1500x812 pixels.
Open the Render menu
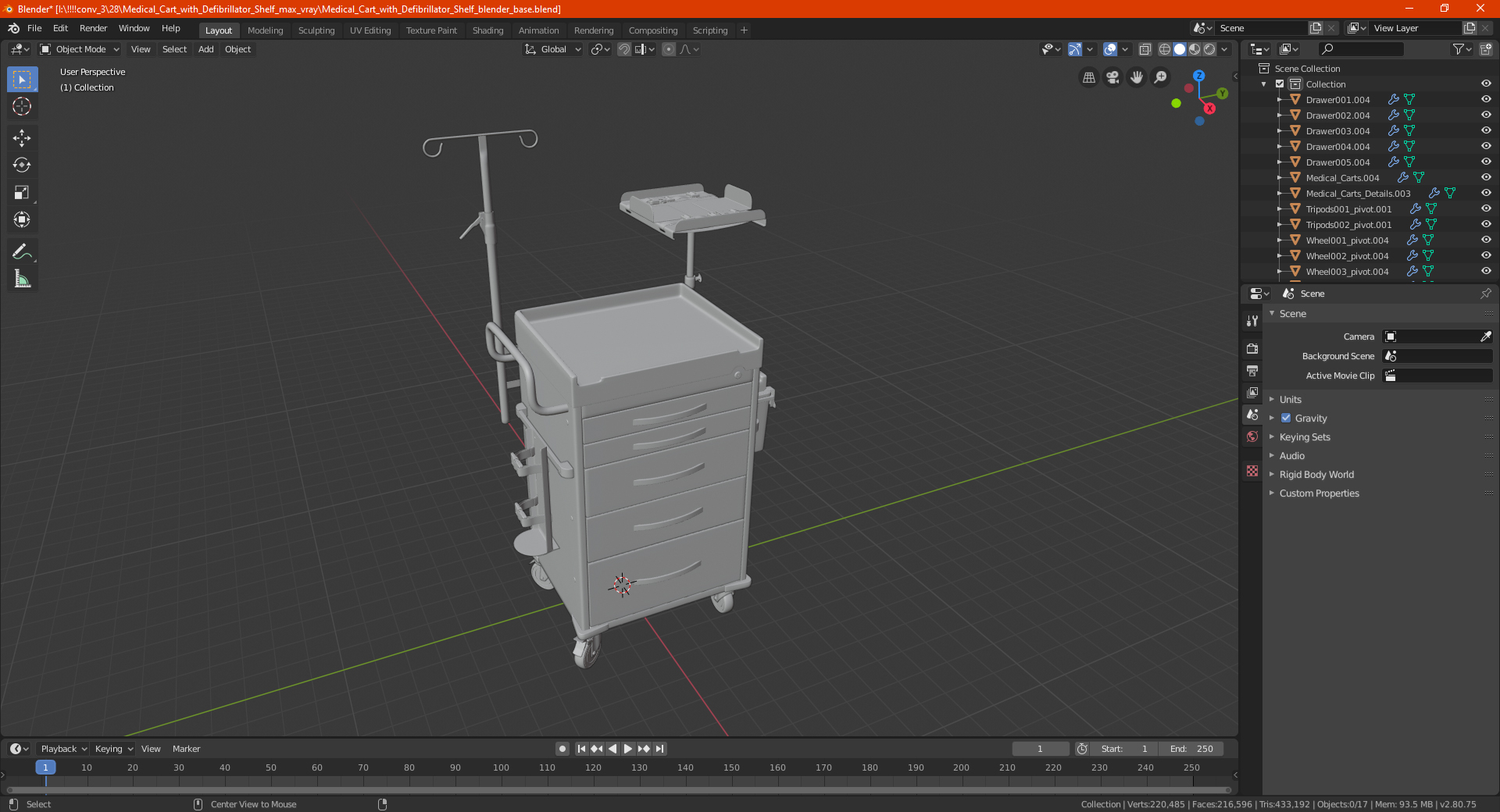(x=93, y=28)
